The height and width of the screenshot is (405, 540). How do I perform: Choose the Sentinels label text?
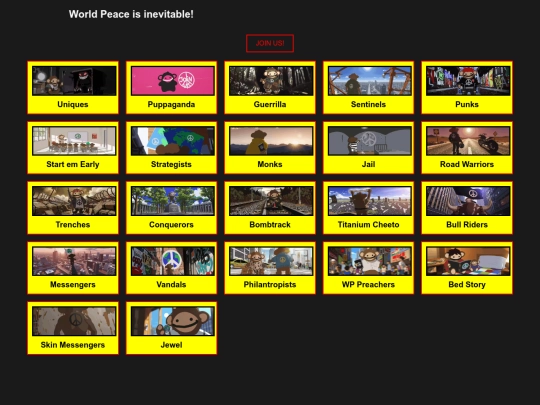pos(368,104)
